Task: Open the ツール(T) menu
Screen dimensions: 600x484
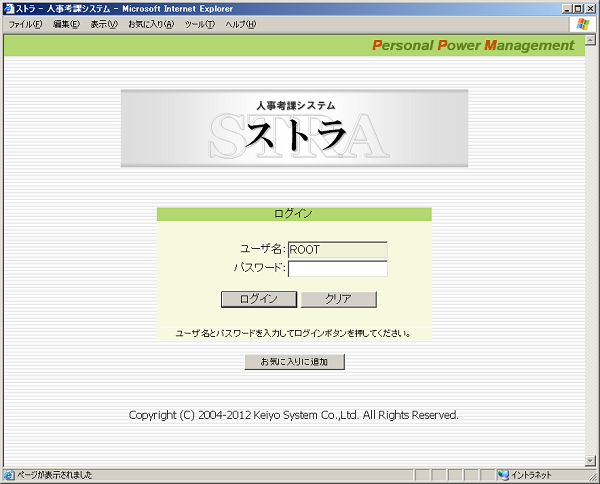Action: point(200,24)
